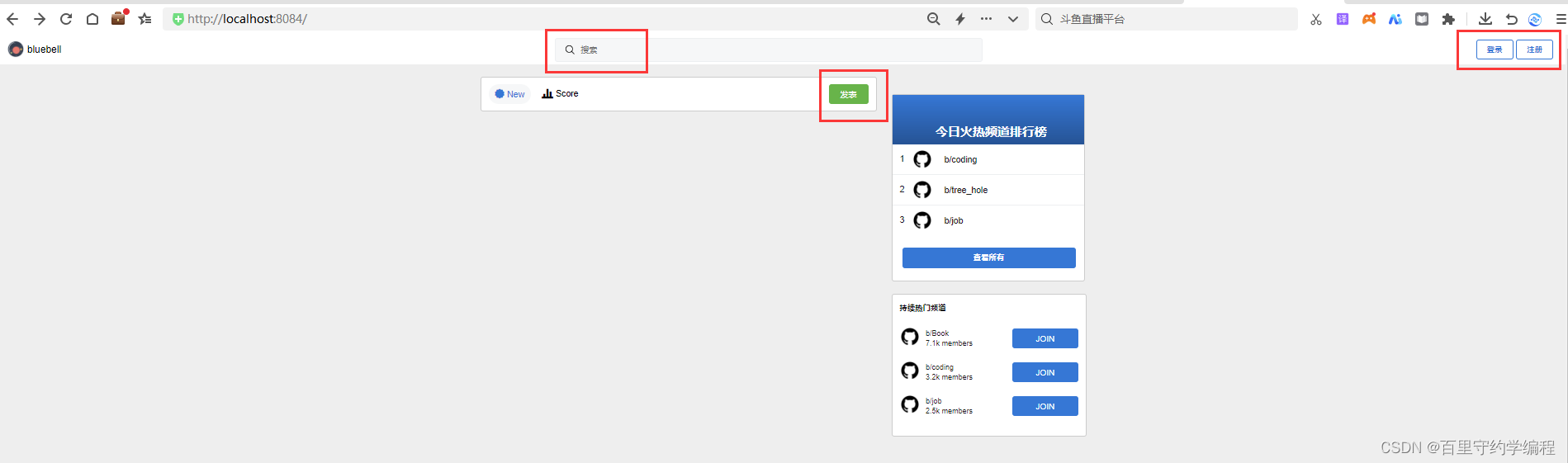Join the b/job channel with 2.5k members
The image size is (1568, 463).
pyautogui.click(x=1045, y=406)
